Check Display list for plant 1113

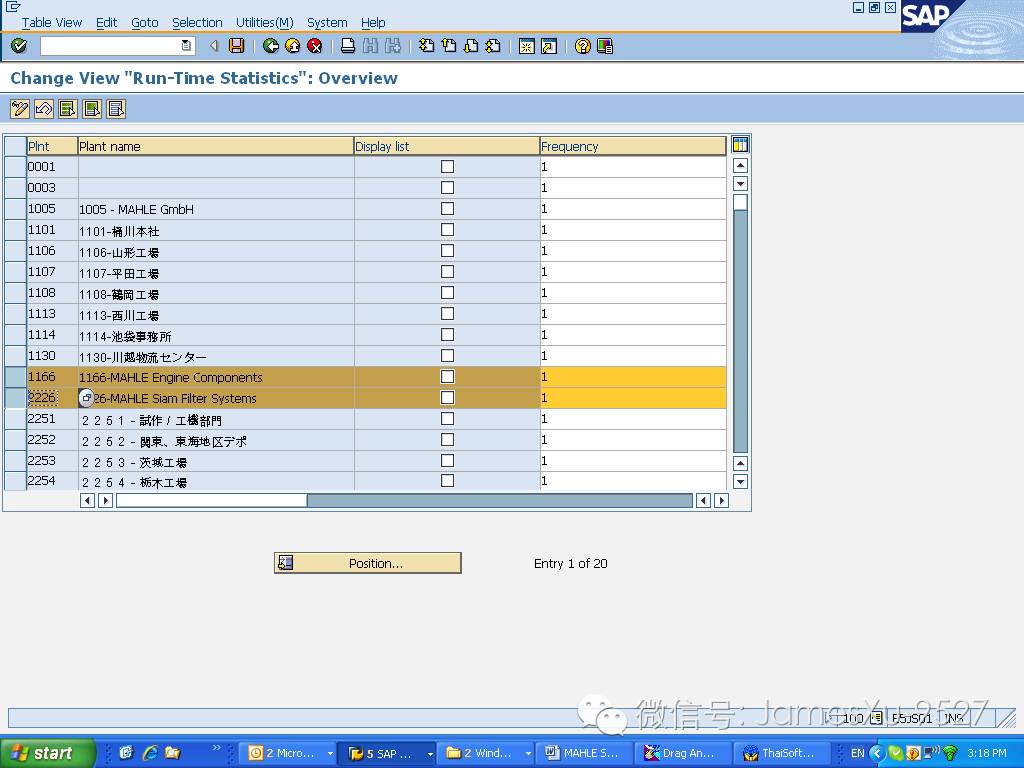[447, 313]
